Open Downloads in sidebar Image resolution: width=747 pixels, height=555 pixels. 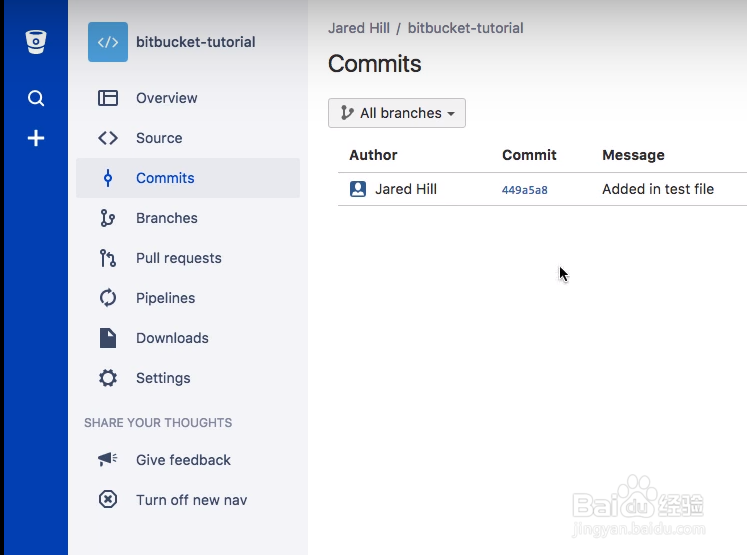click(188, 338)
